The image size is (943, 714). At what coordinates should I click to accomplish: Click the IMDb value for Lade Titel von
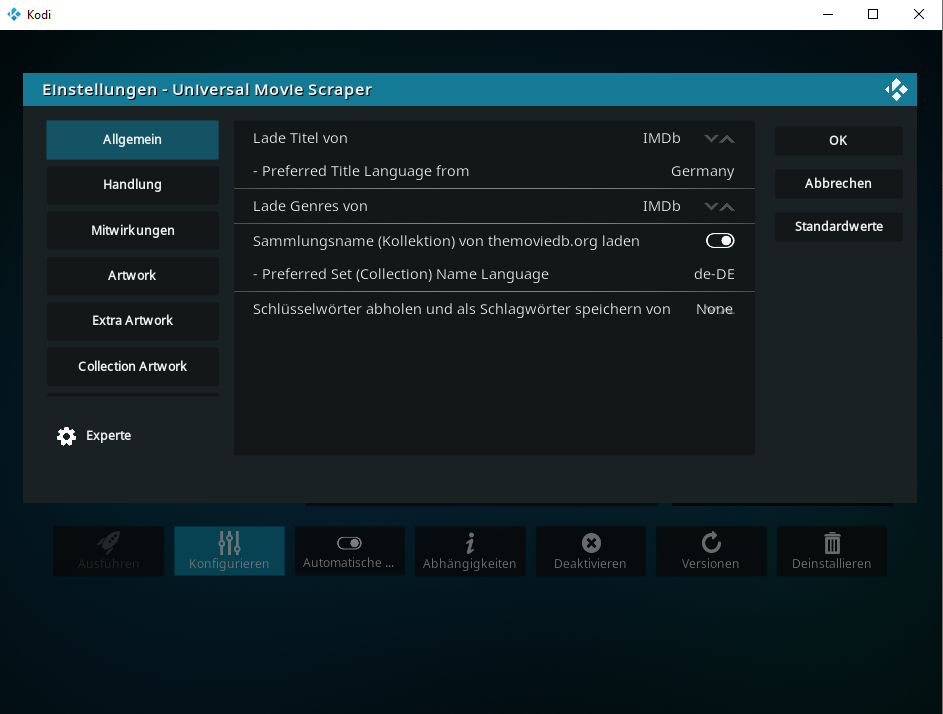[662, 138]
